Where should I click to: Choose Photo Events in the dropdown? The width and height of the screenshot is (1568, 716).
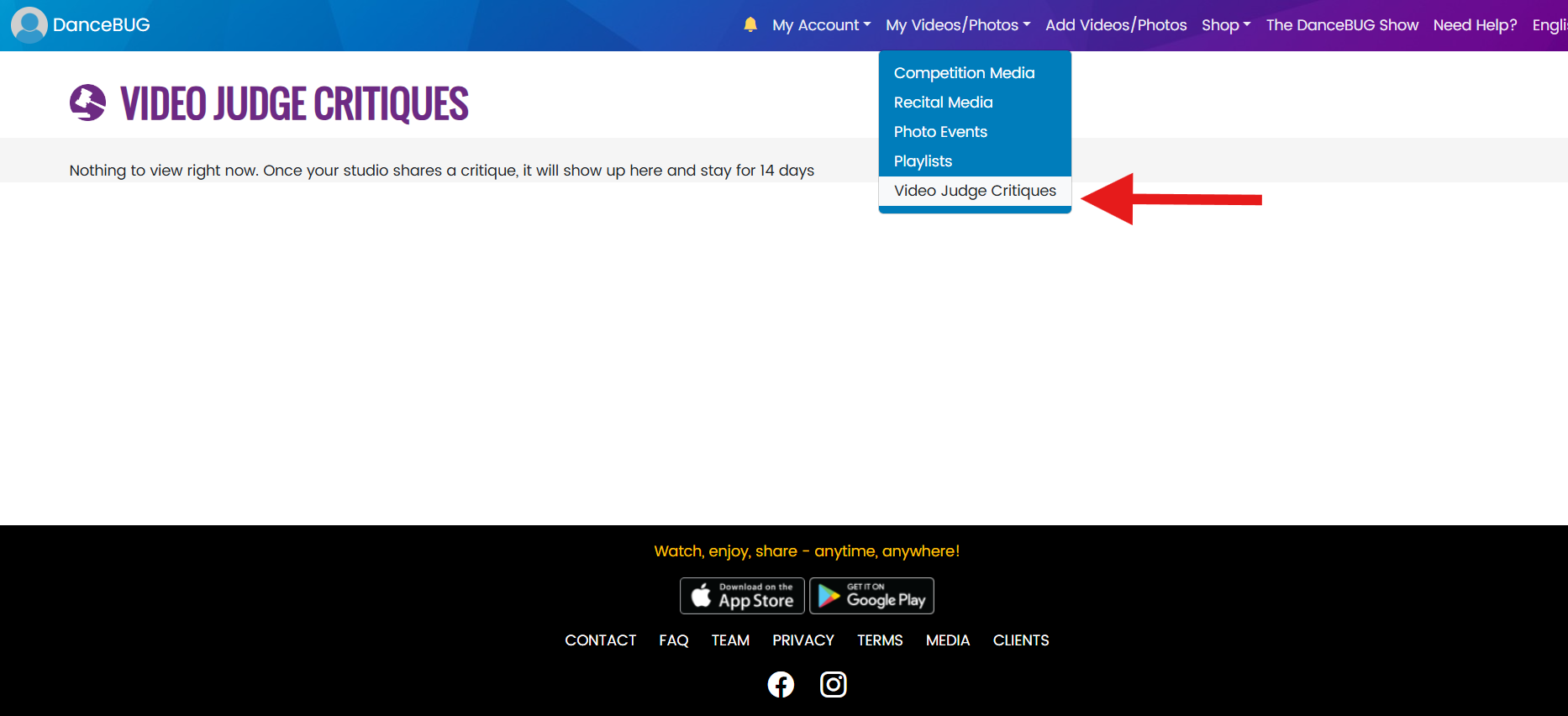tap(940, 132)
